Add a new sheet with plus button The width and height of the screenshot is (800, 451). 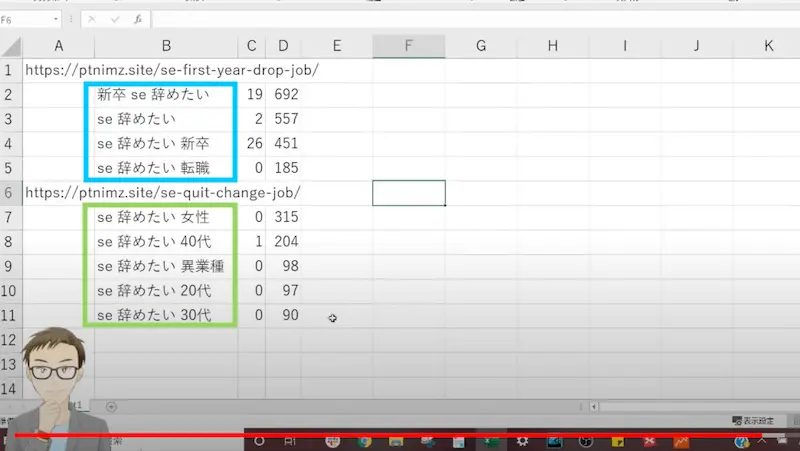point(111,407)
